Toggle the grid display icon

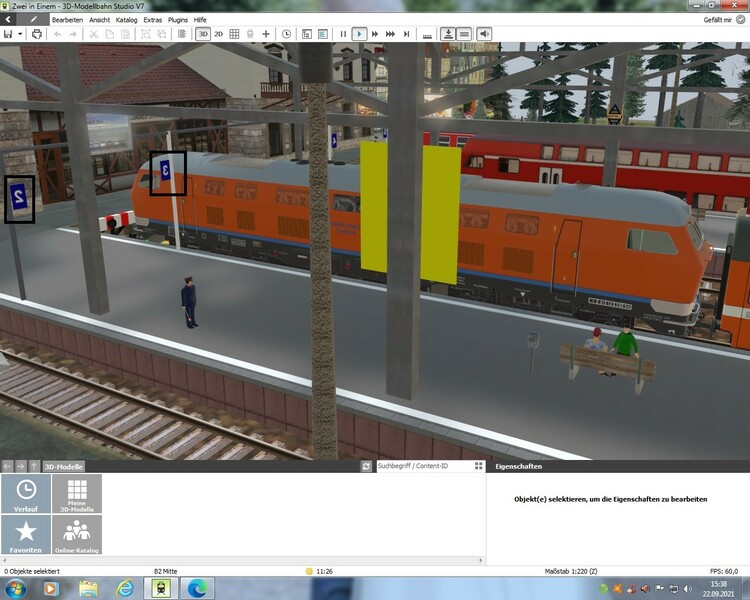click(234, 34)
